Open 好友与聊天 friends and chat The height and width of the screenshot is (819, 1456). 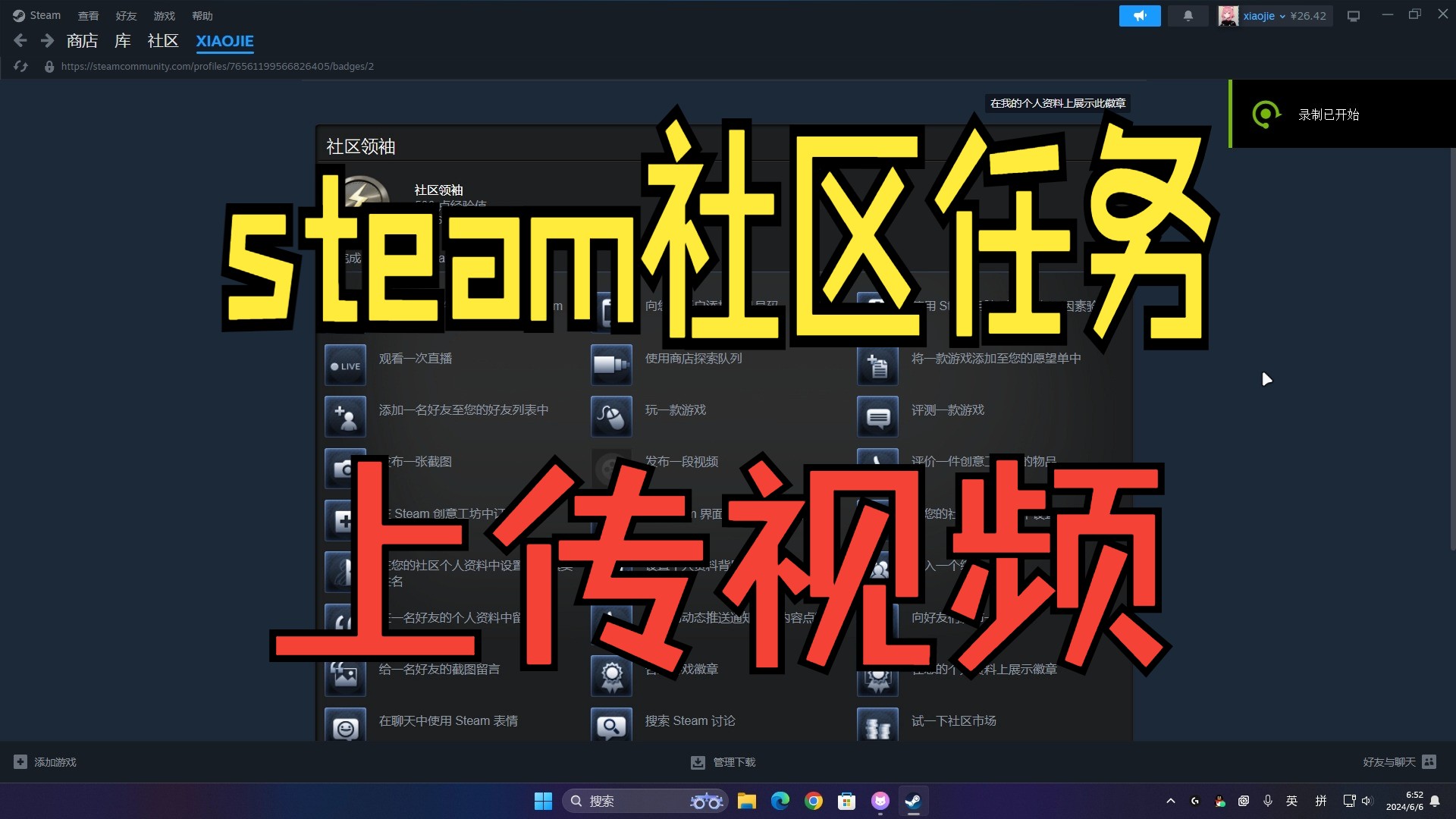[1399, 762]
